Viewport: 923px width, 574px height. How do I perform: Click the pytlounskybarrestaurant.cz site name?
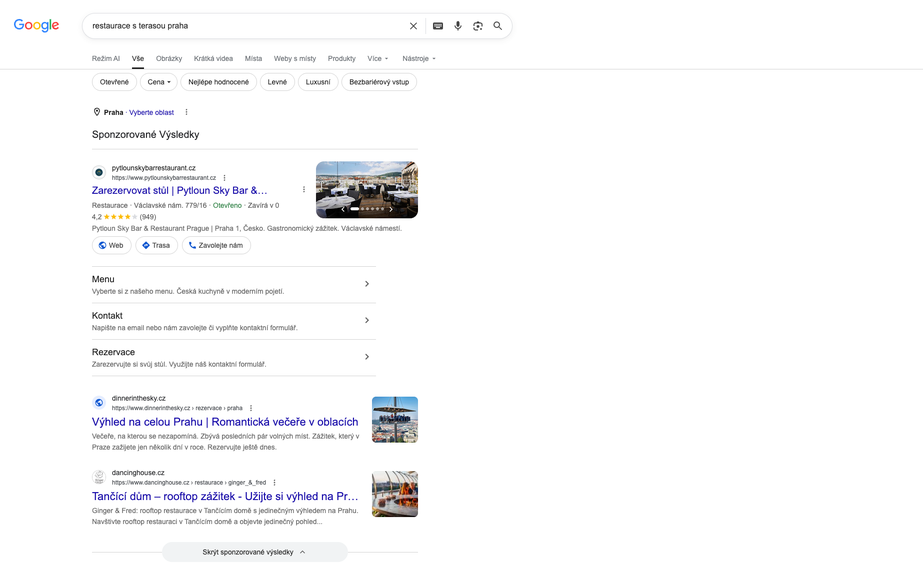click(x=154, y=168)
